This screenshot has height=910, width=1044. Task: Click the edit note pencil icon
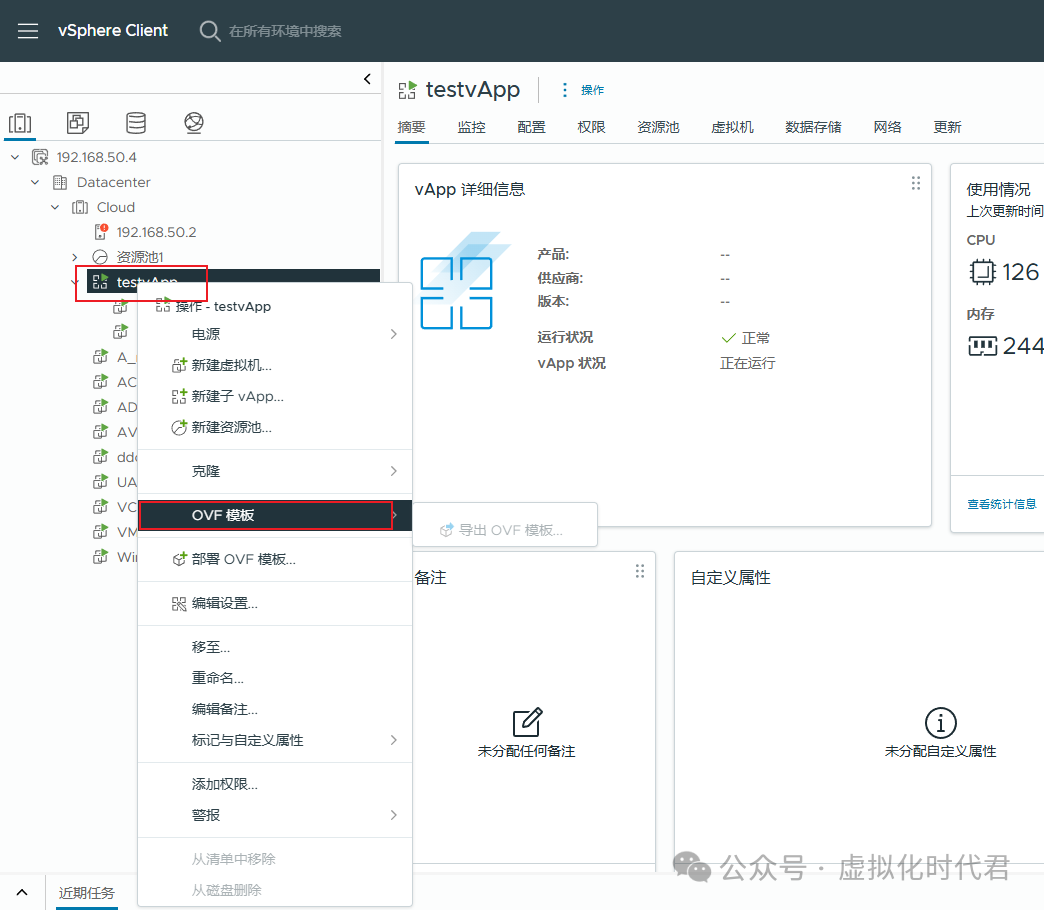527,722
